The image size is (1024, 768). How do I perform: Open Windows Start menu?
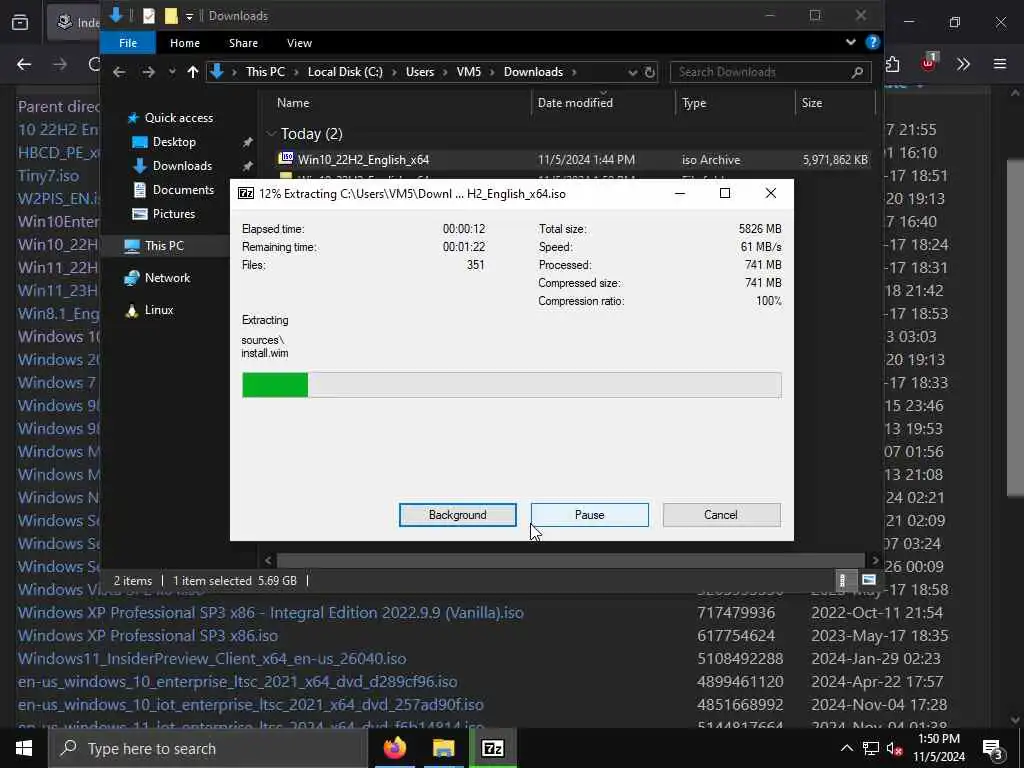click(x=24, y=748)
